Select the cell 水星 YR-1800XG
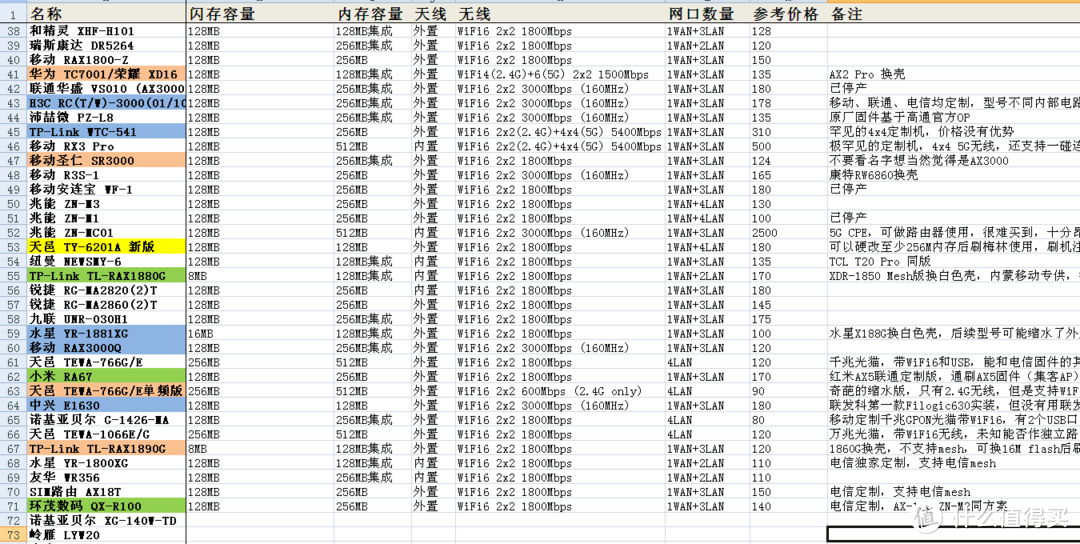Viewport: 1080px width, 544px height. pos(106,463)
